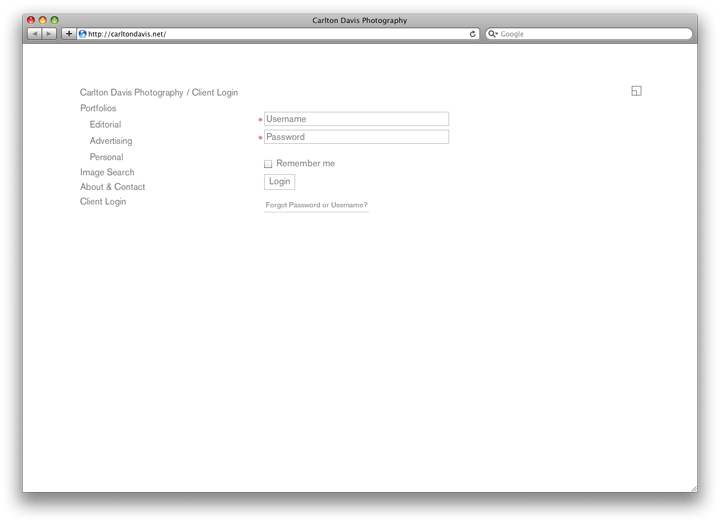
Task: Click the browser back arrow button
Action: (34, 34)
